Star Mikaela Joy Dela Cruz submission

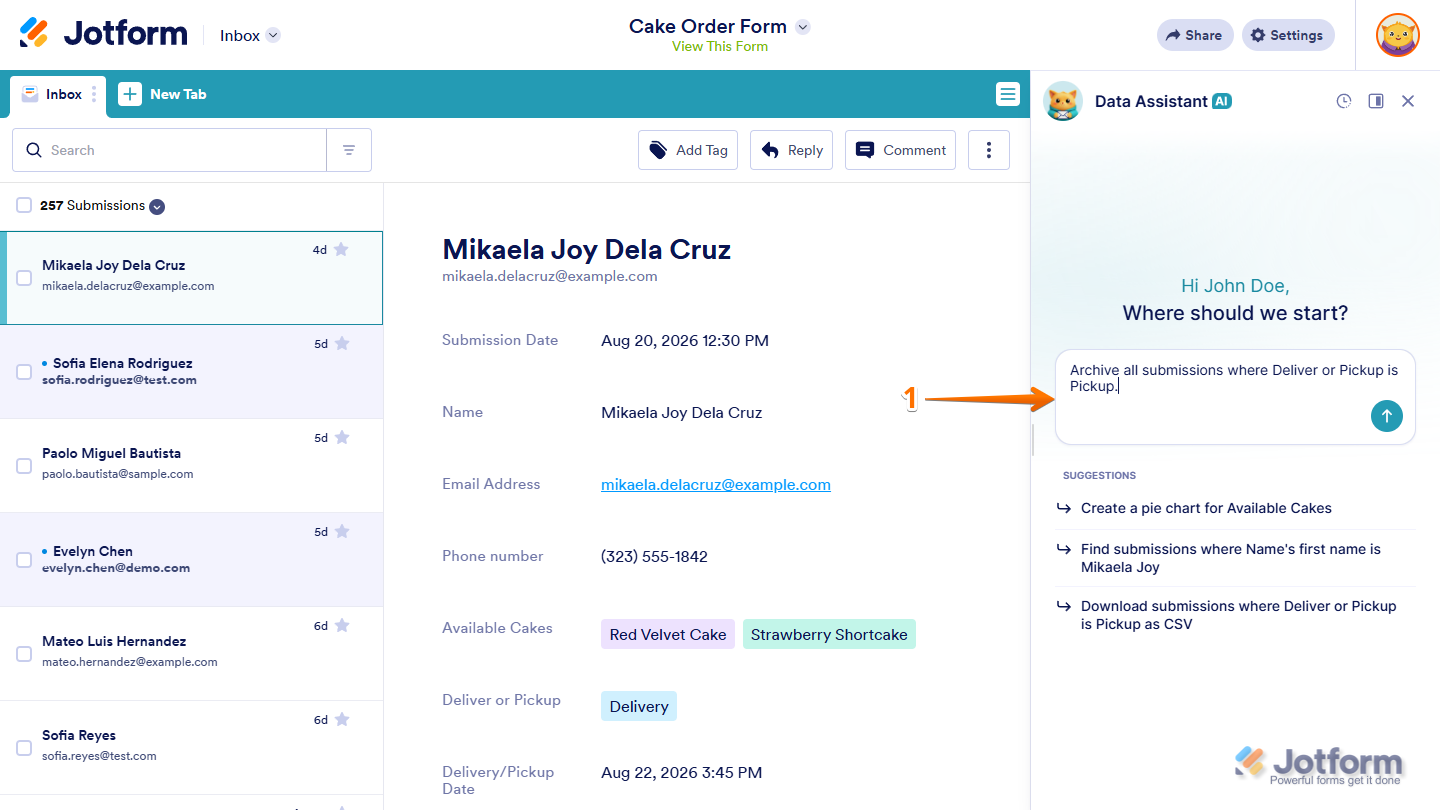(341, 249)
